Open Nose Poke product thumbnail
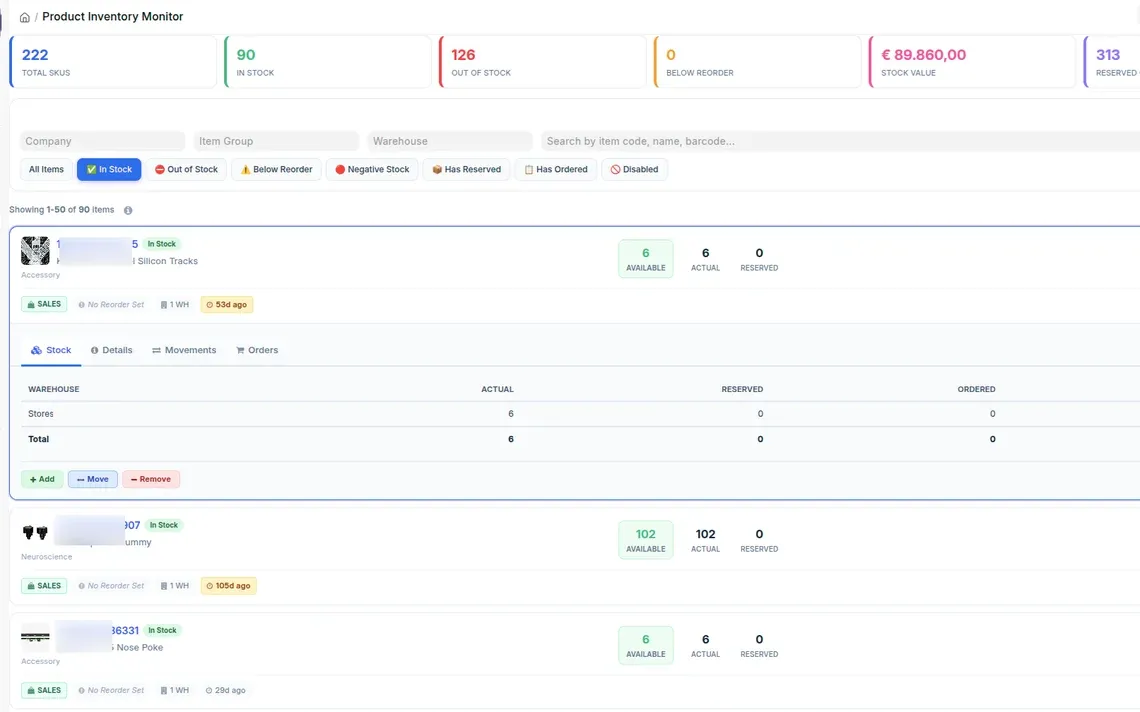This screenshot has width=1140, height=712. [35, 637]
